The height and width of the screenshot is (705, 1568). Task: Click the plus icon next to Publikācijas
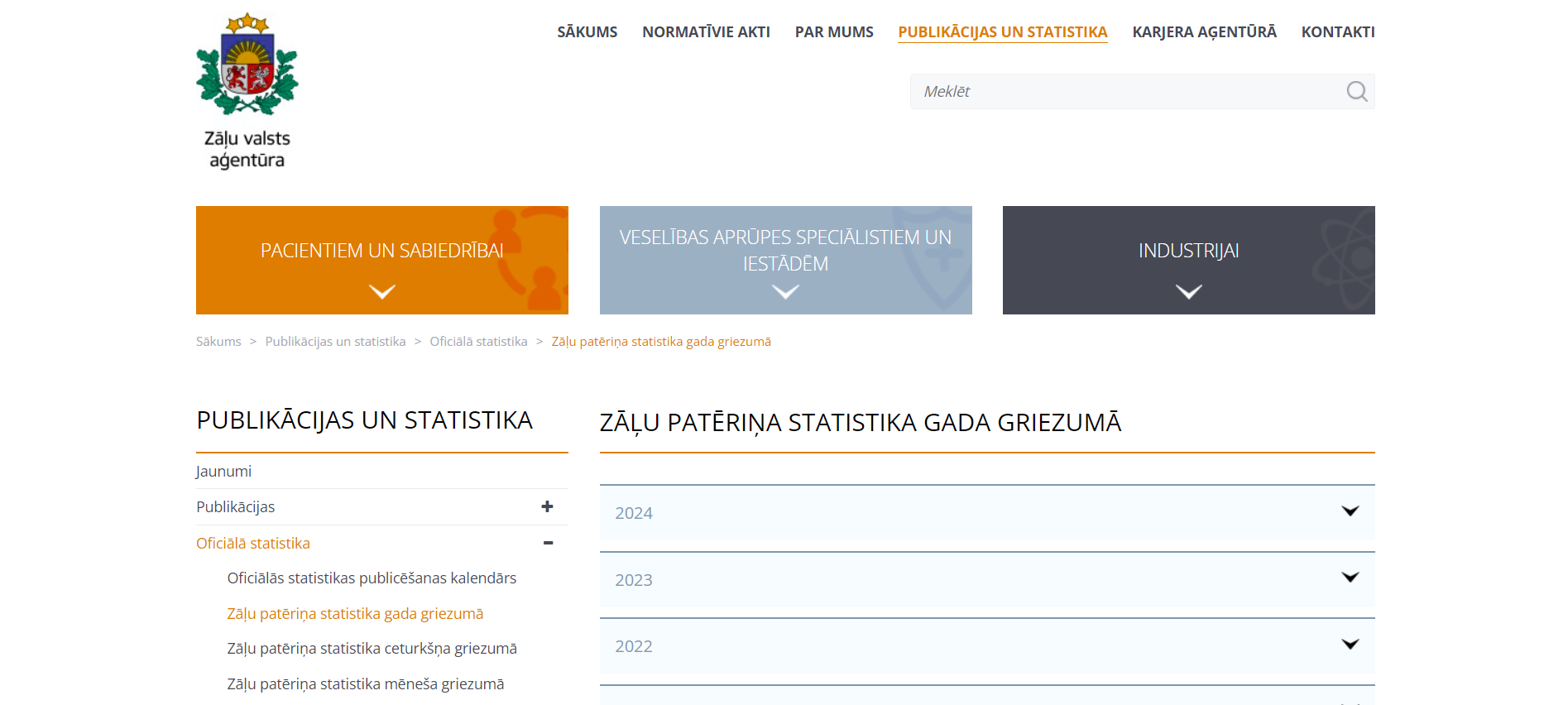click(547, 506)
